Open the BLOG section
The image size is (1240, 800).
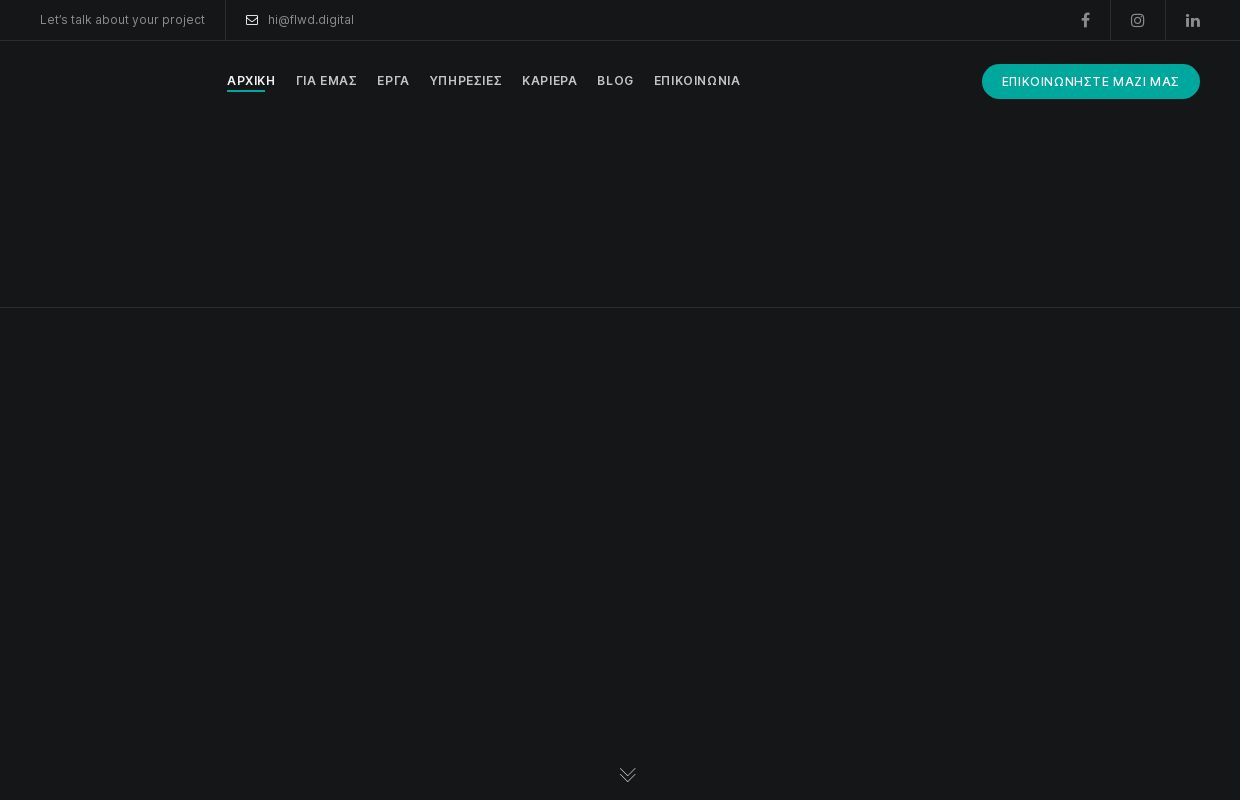click(615, 81)
